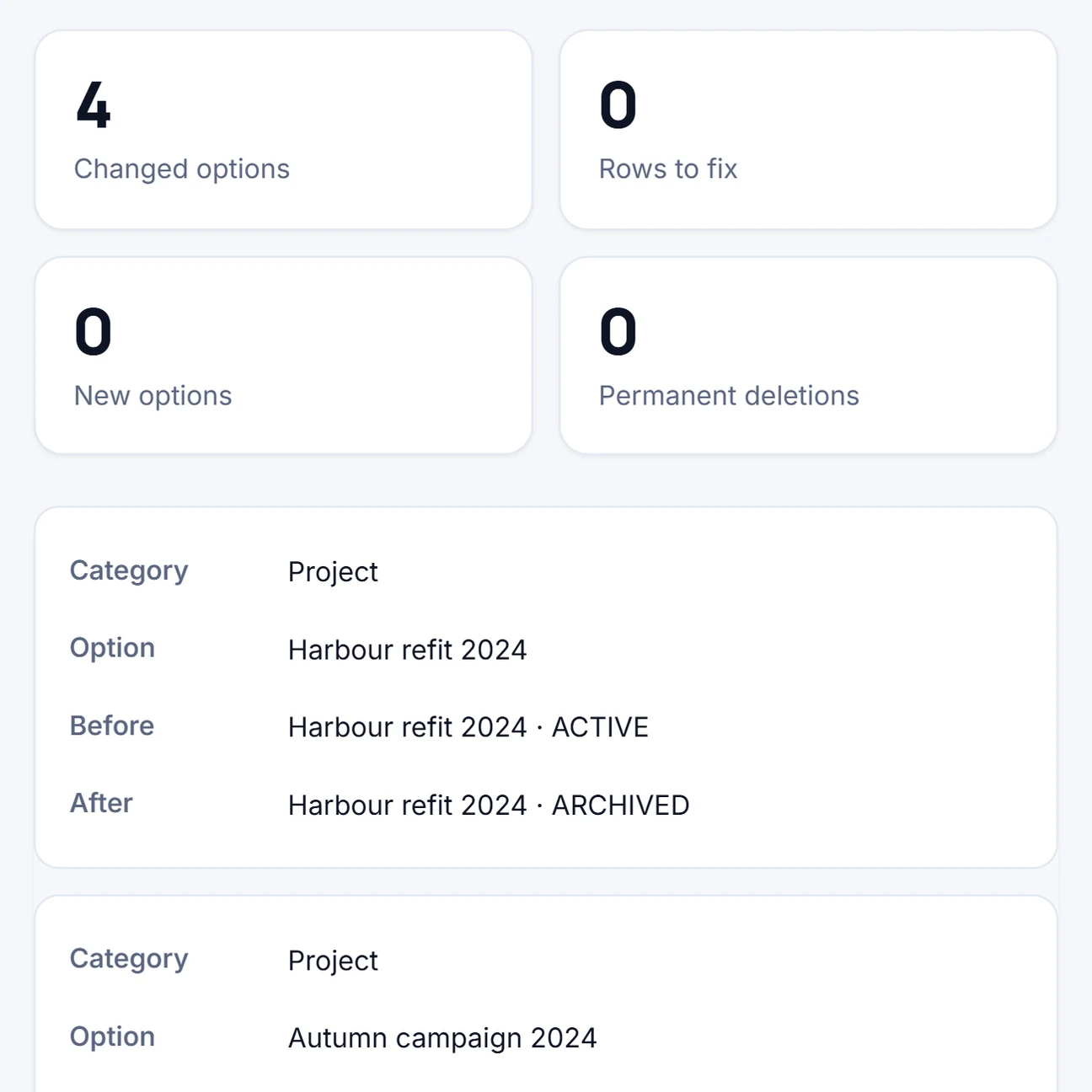Image resolution: width=1092 pixels, height=1092 pixels.
Task: Click the "Changed options" label
Action: point(182,169)
